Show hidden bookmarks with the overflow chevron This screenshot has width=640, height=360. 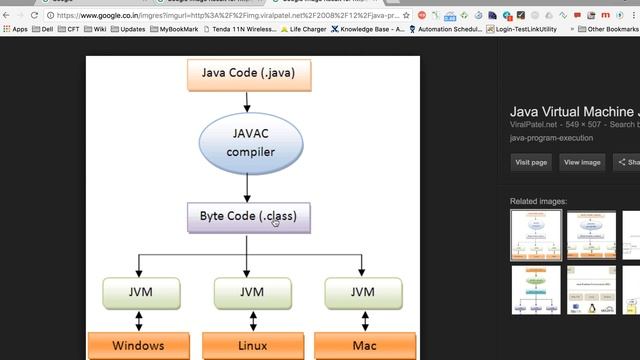tap(572, 29)
